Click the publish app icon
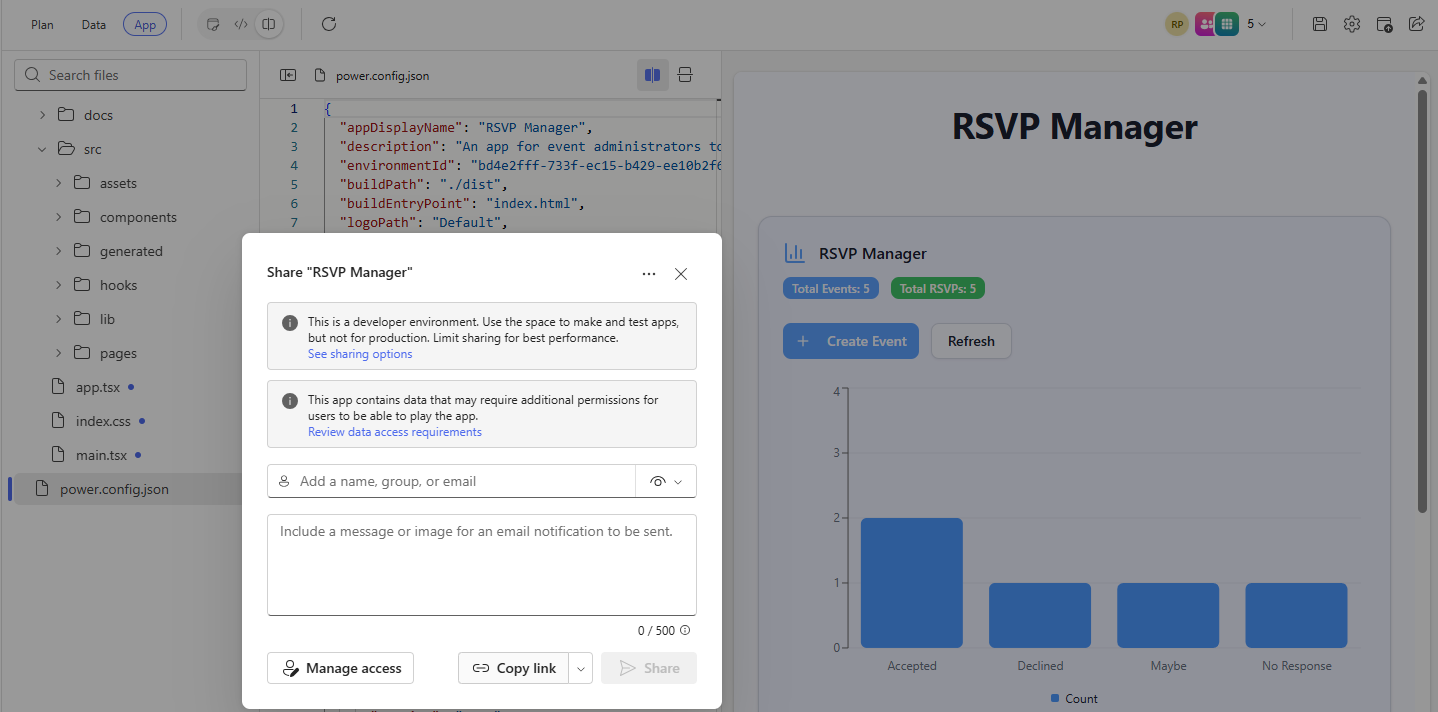 pos(1384,24)
